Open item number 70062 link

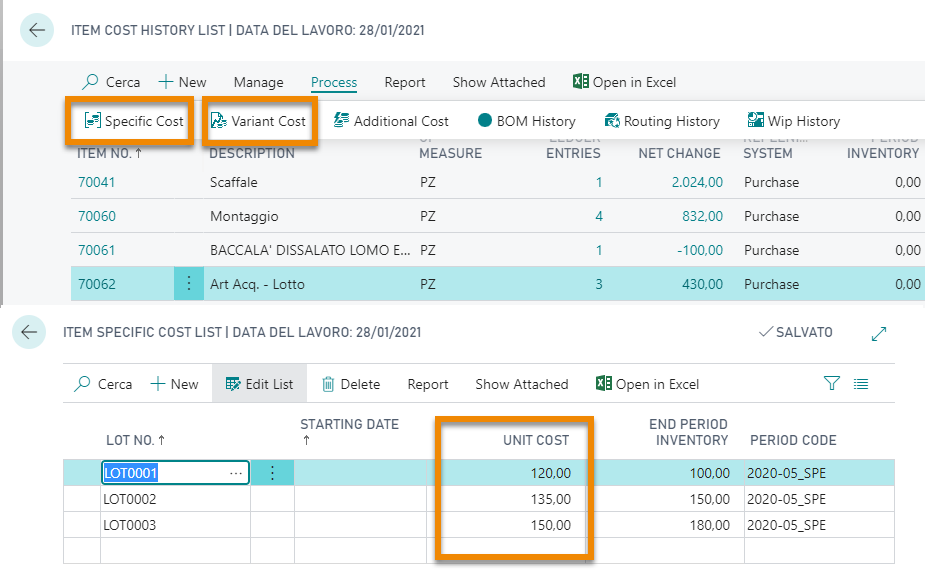click(x=97, y=284)
